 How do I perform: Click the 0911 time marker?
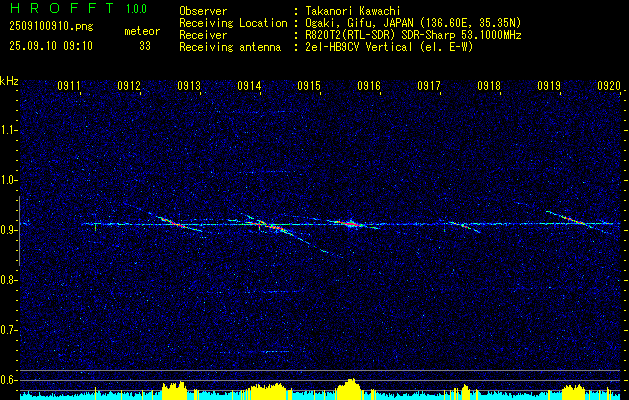tap(69, 85)
